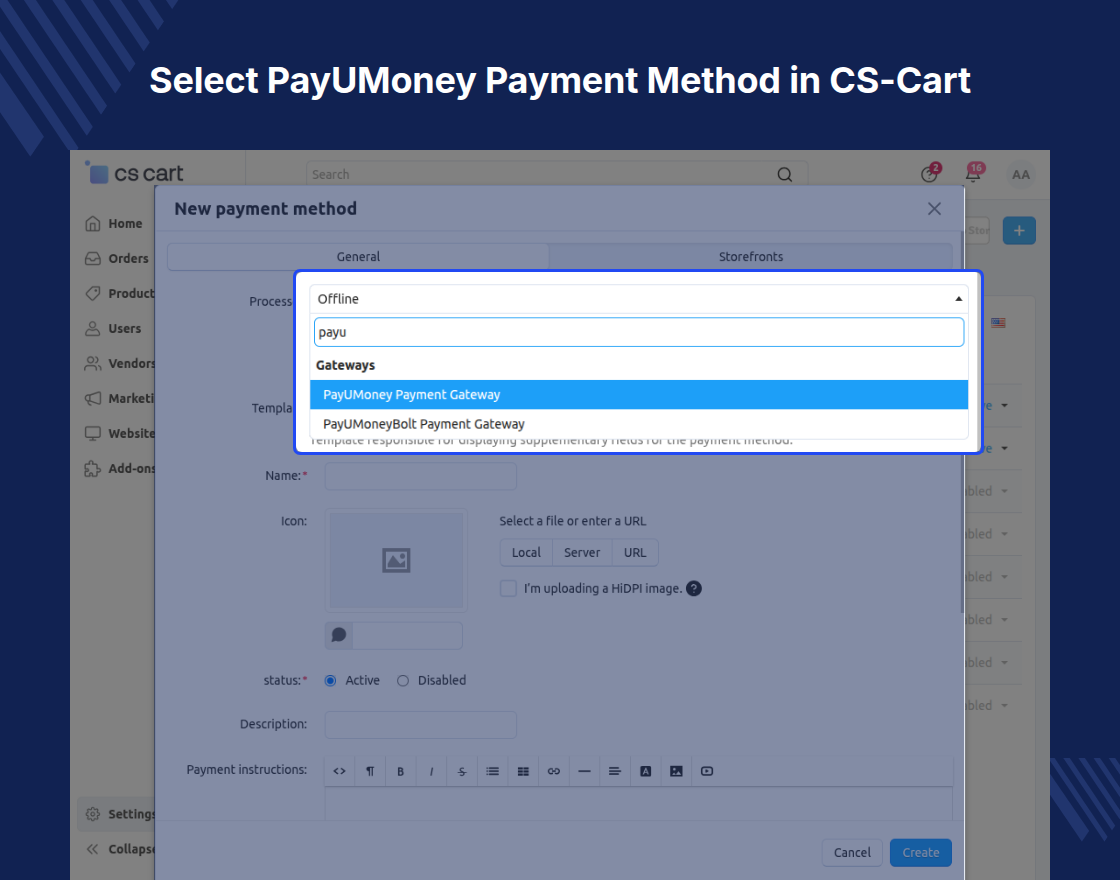
Task: Choose PayUMoneyBolt Payment Gateway option
Action: [639, 424]
